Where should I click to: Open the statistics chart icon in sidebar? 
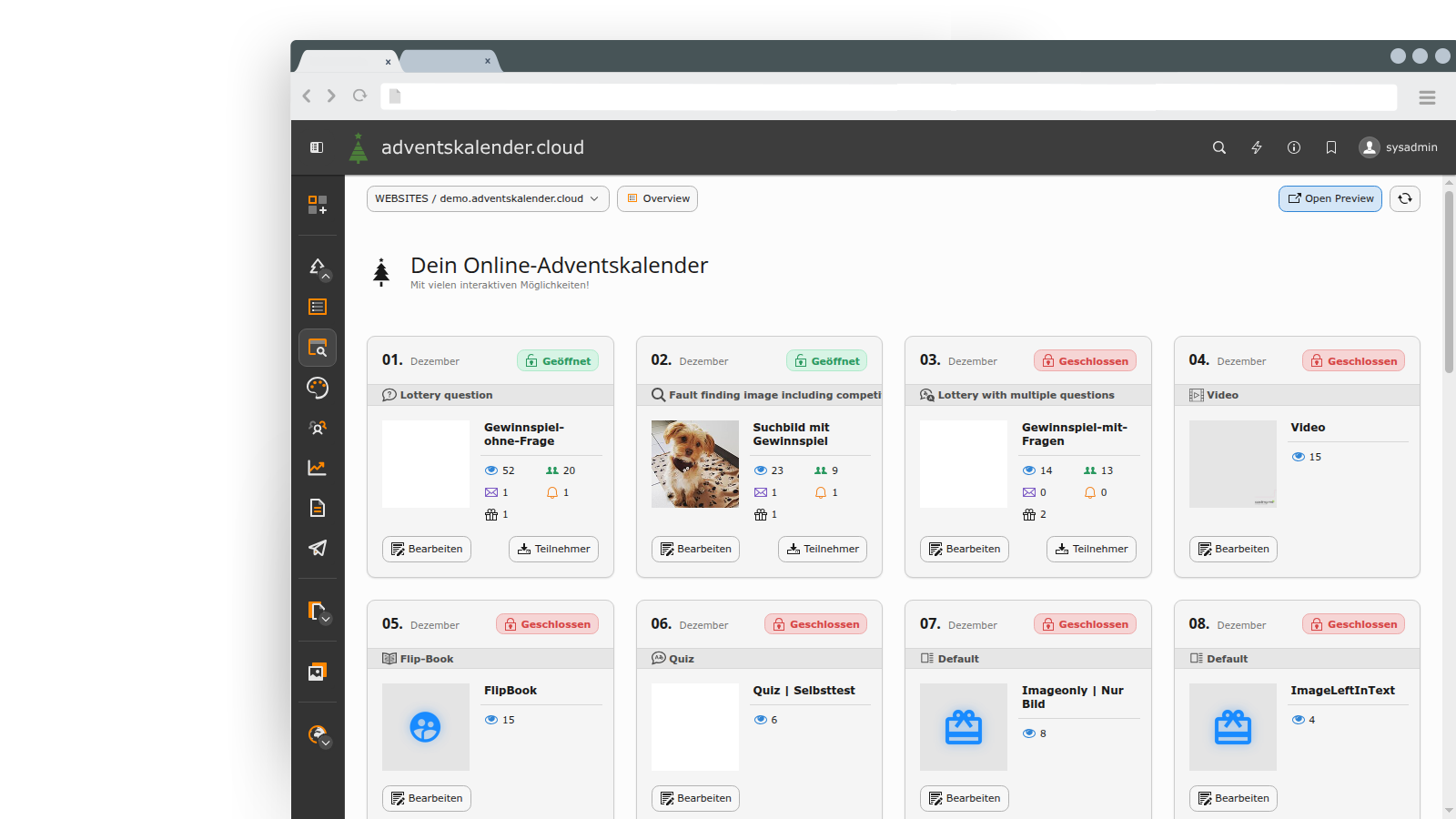tap(318, 468)
